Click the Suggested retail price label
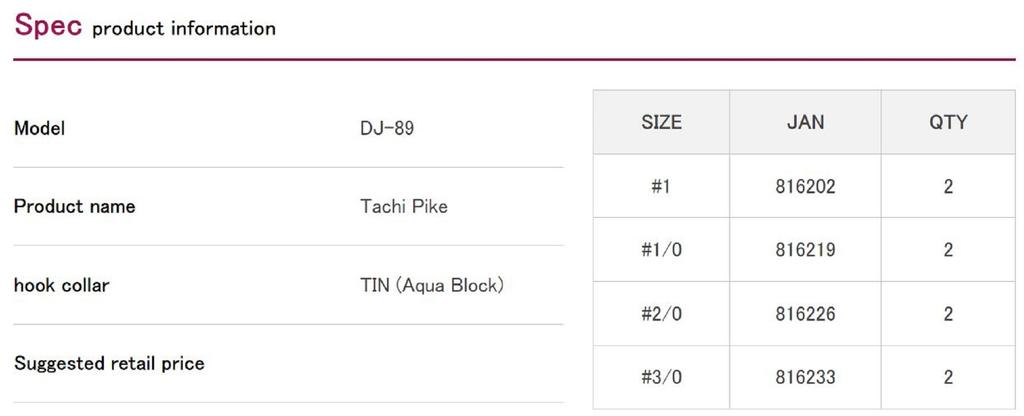Image resolution: width=1024 pixels, height=416 pixels. click(x=109, y=364)
